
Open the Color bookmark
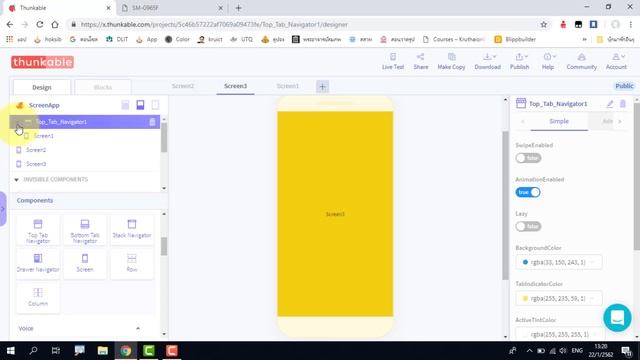point(177,39)
